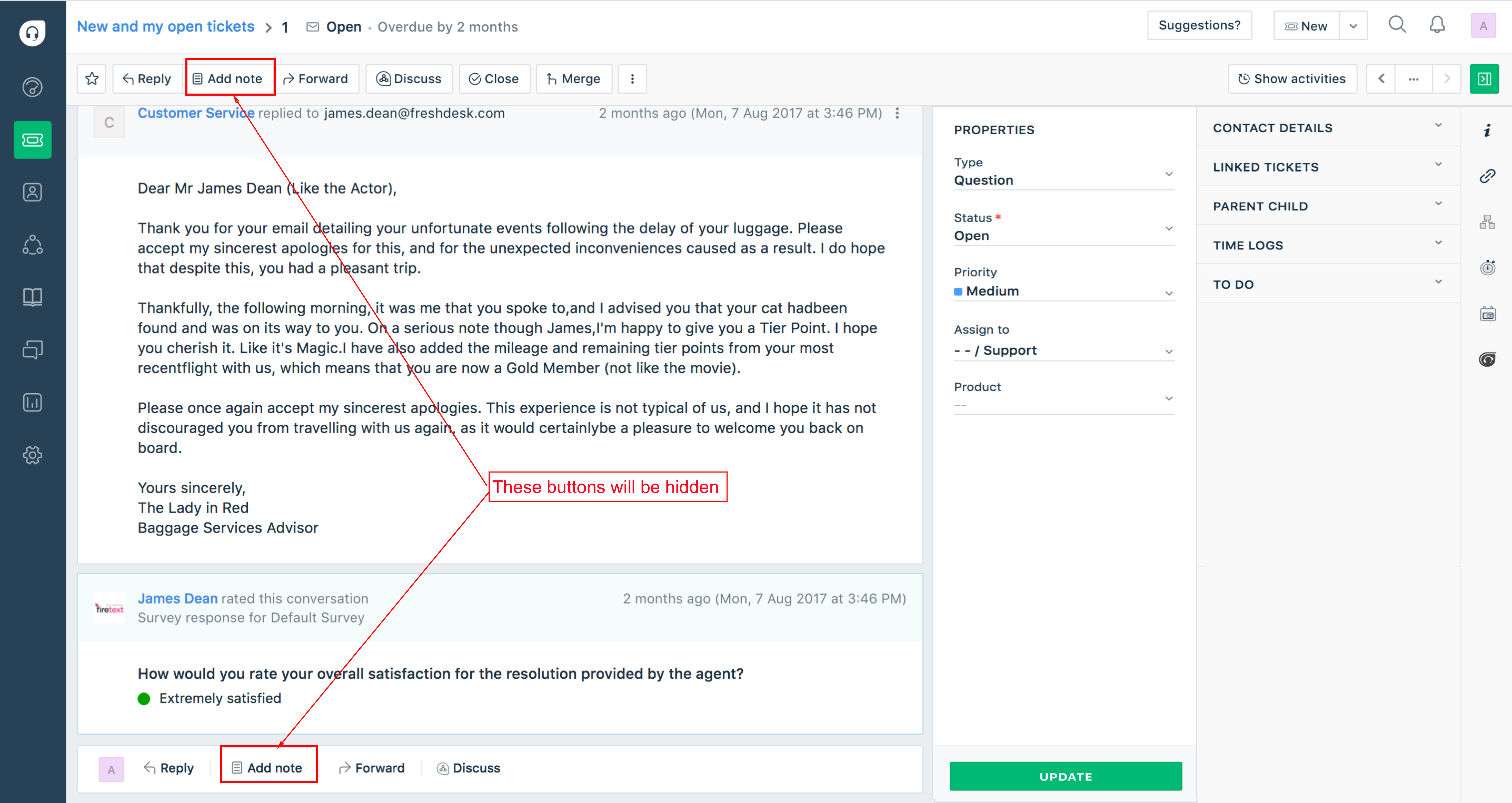The width and height of the screenshot is (1512, 803).
Task: Open the social network icon in sidebar
Action: pyautogui.click(x=32, y=245)
